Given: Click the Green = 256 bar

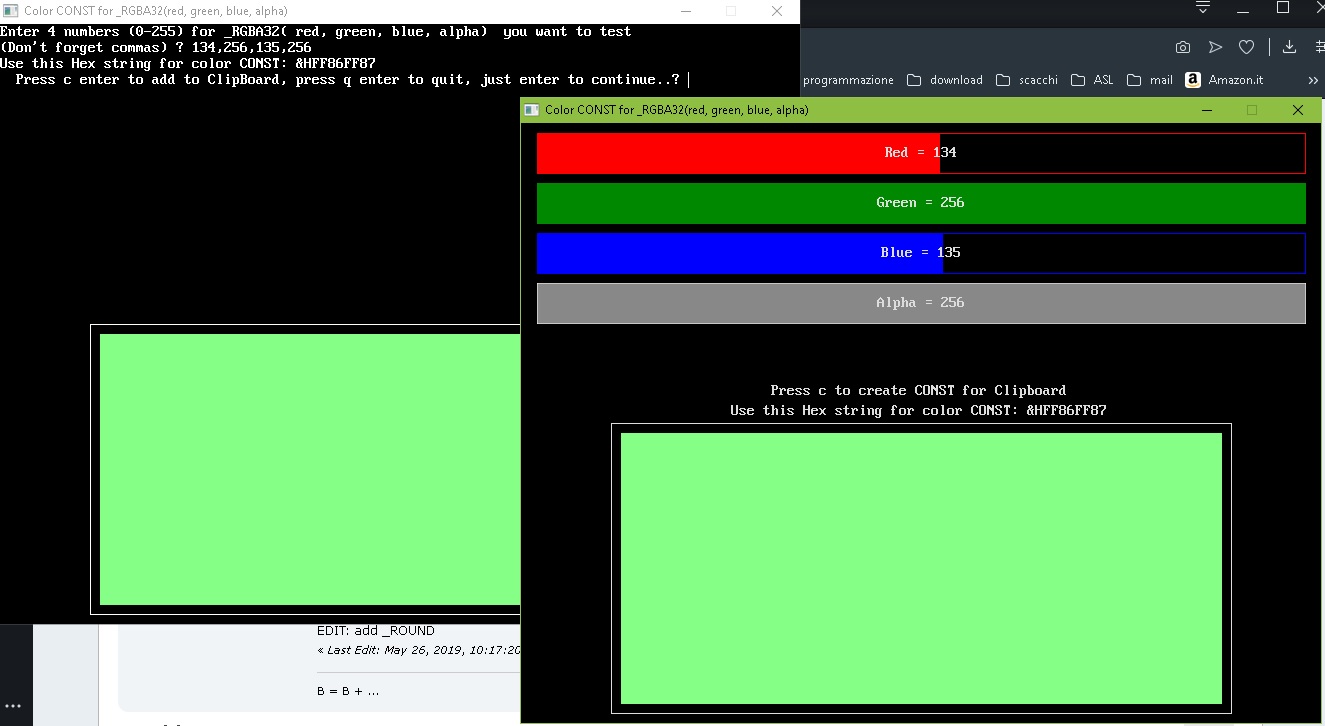Looking at the screenshot, I should [x=921, y=203].
